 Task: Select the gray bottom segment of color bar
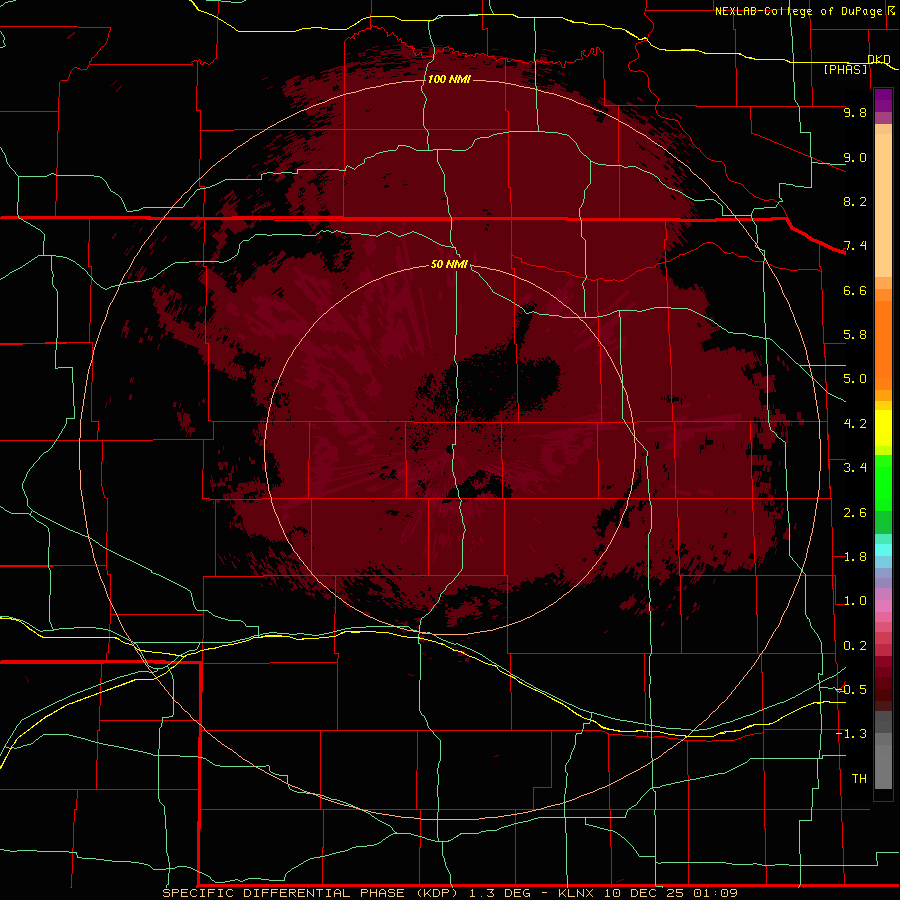point(883,766)
